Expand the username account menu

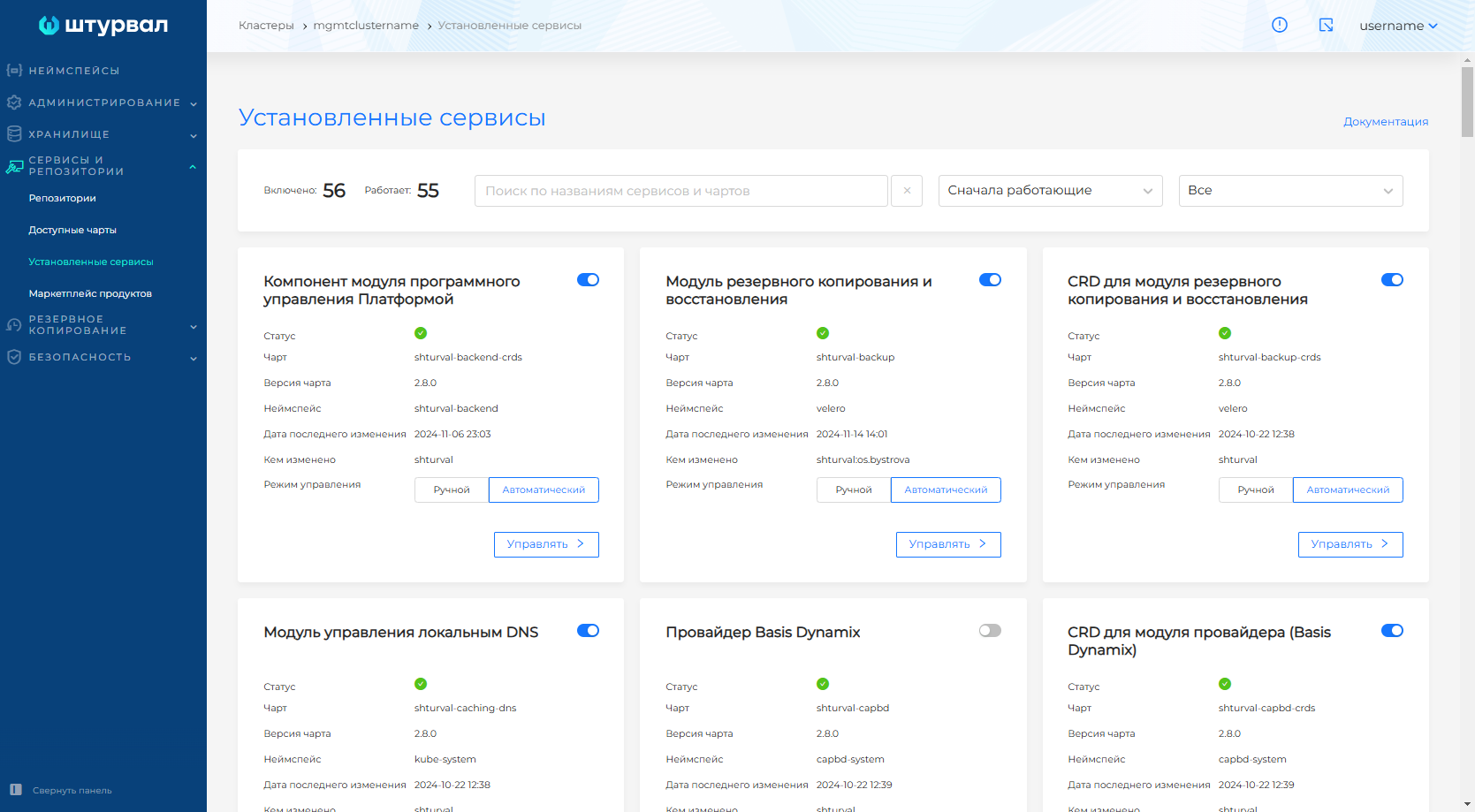pos(1398,26)
